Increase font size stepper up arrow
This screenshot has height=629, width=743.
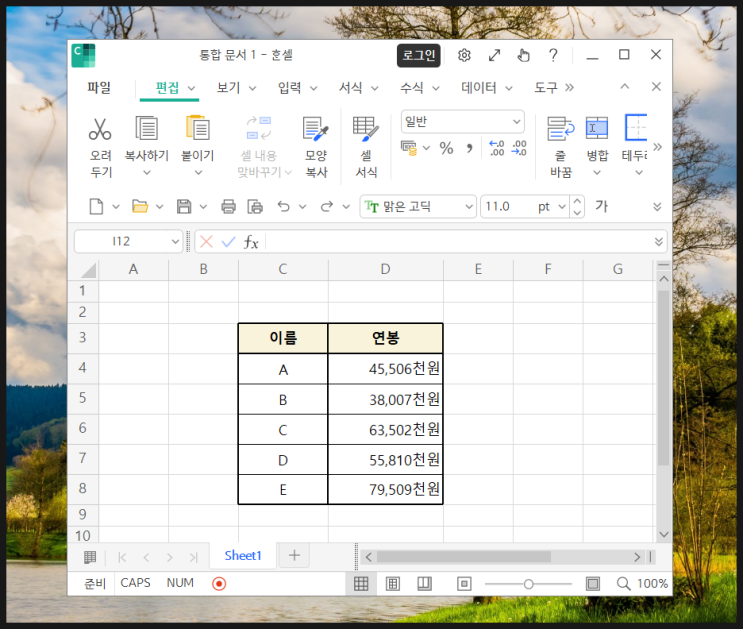(x=577, y=201)
